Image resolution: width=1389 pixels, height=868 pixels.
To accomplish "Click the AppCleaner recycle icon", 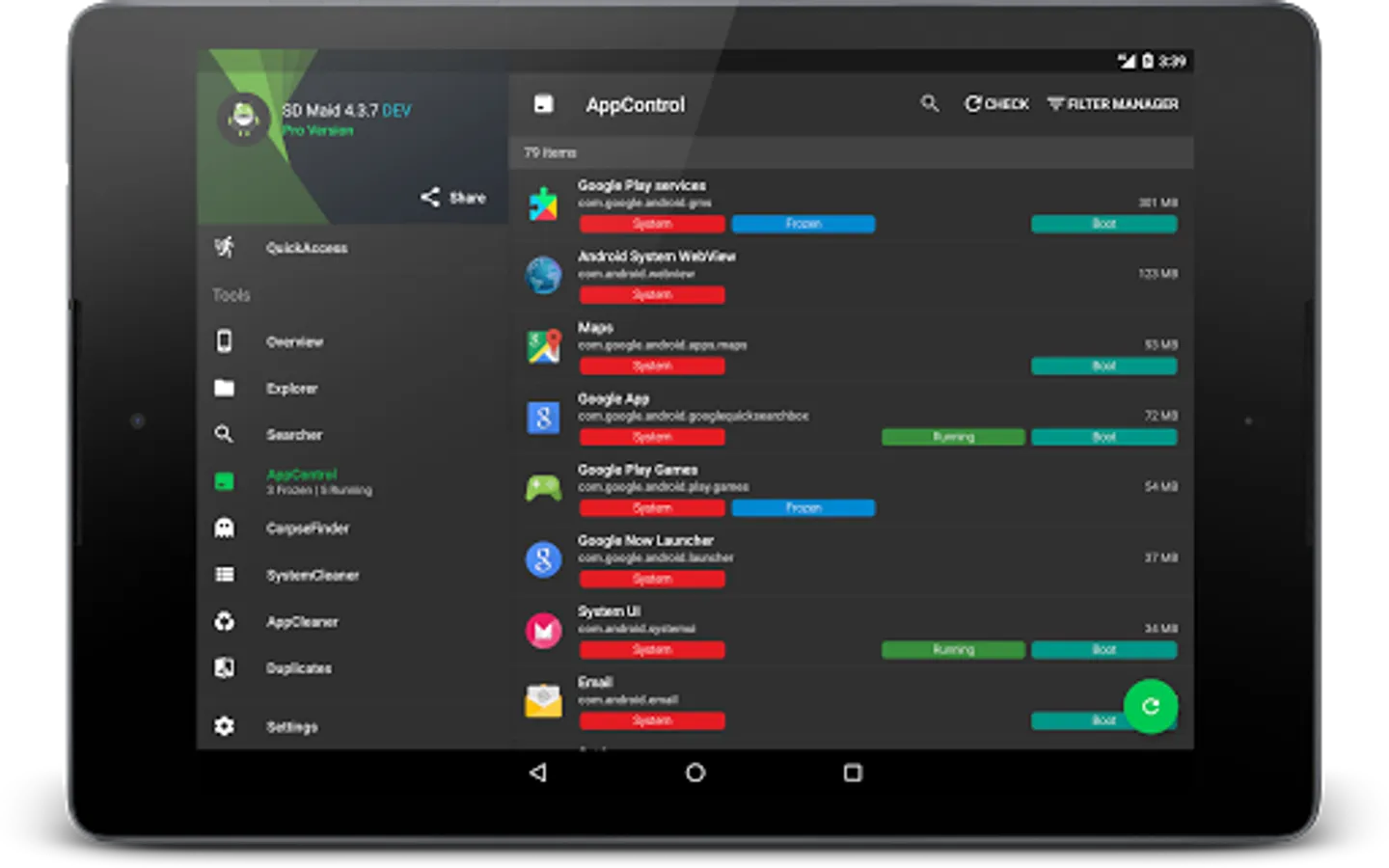I will pos(224,621).
